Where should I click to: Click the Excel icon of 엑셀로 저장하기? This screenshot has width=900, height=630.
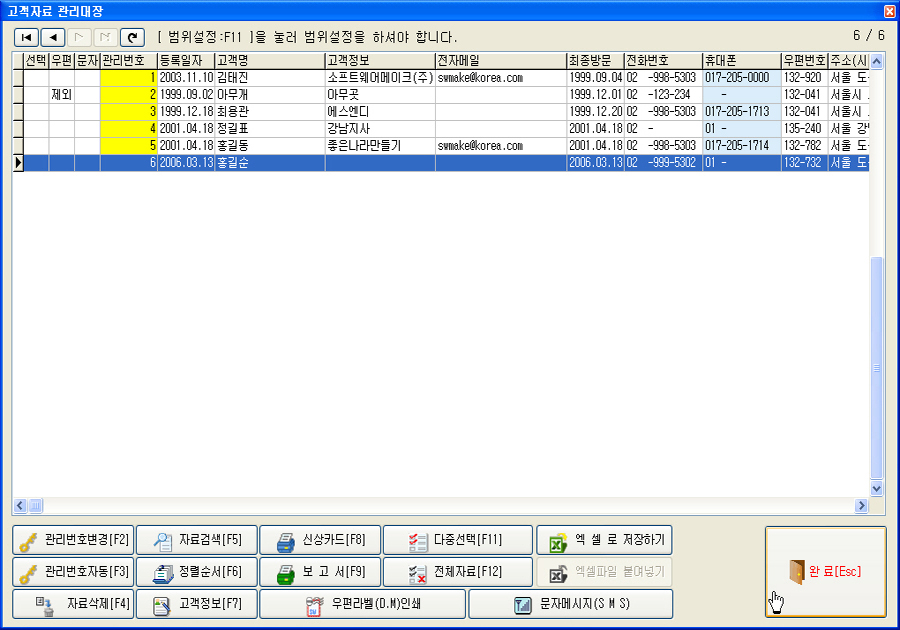558,541
